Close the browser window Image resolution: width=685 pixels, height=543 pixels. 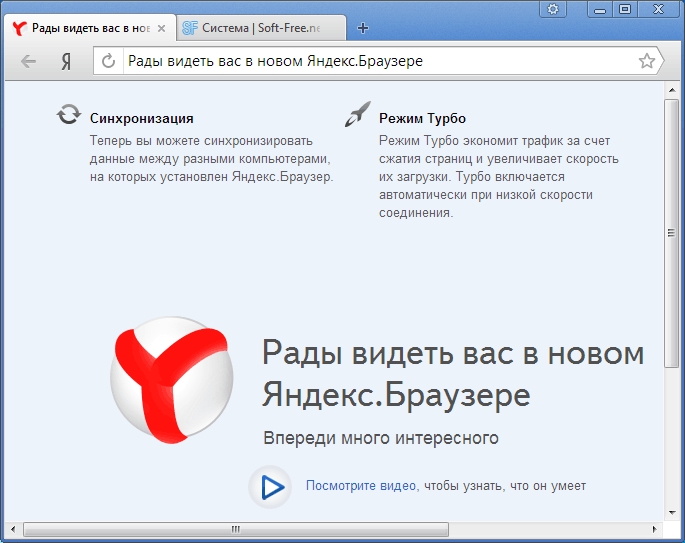(x=658, y=9)
